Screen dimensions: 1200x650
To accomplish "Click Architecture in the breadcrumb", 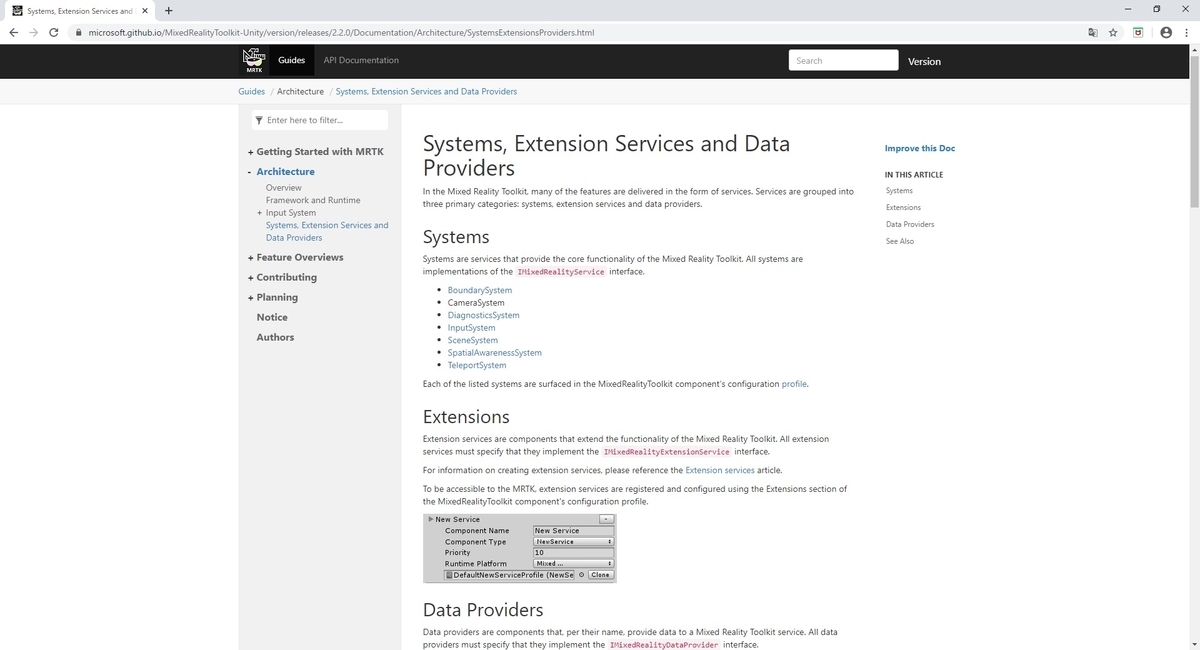I will 300,91.
